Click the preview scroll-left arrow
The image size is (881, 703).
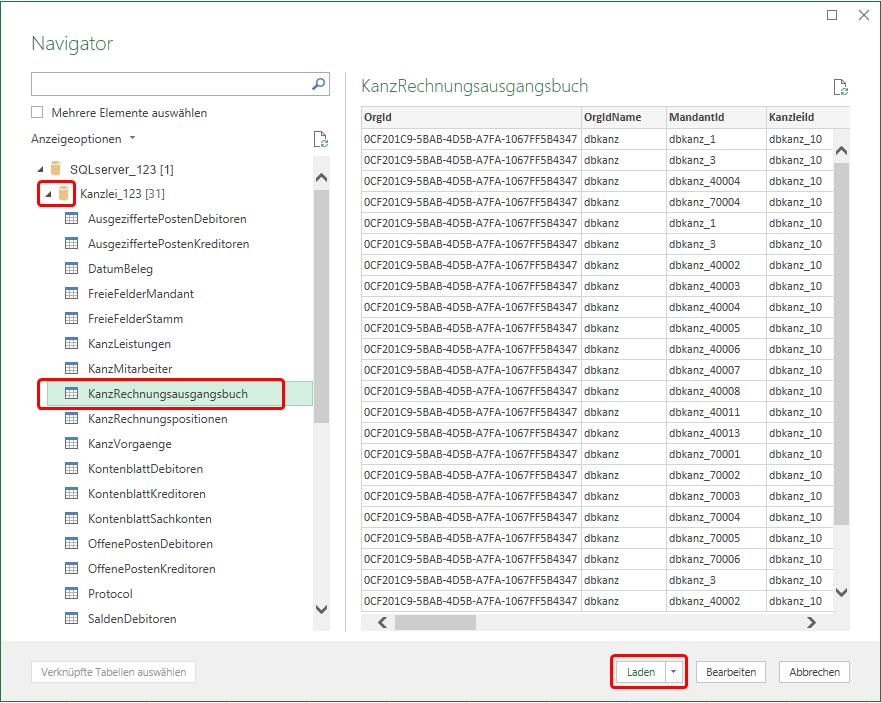point(383,622)
